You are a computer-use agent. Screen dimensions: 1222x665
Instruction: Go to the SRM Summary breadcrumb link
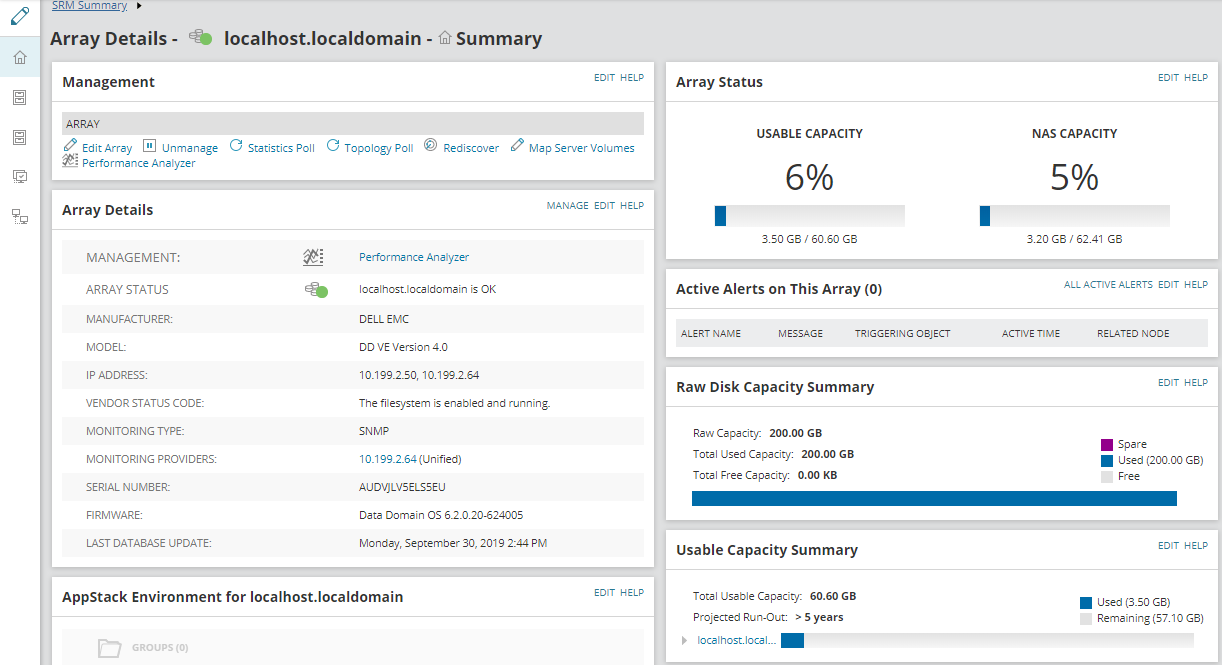(x=89, y=6)
